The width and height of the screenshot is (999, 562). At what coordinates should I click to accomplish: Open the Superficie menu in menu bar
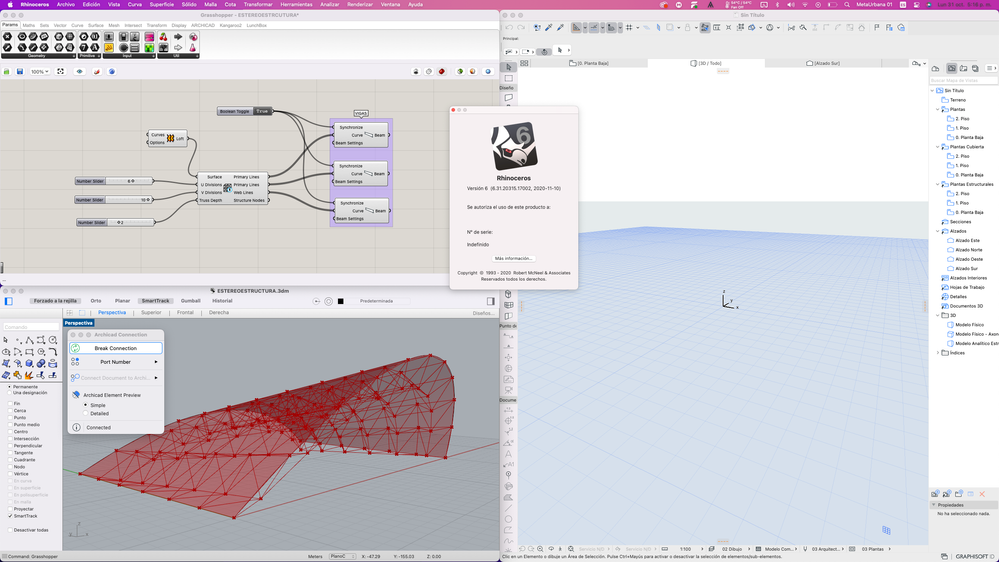(x=161, y=4)
